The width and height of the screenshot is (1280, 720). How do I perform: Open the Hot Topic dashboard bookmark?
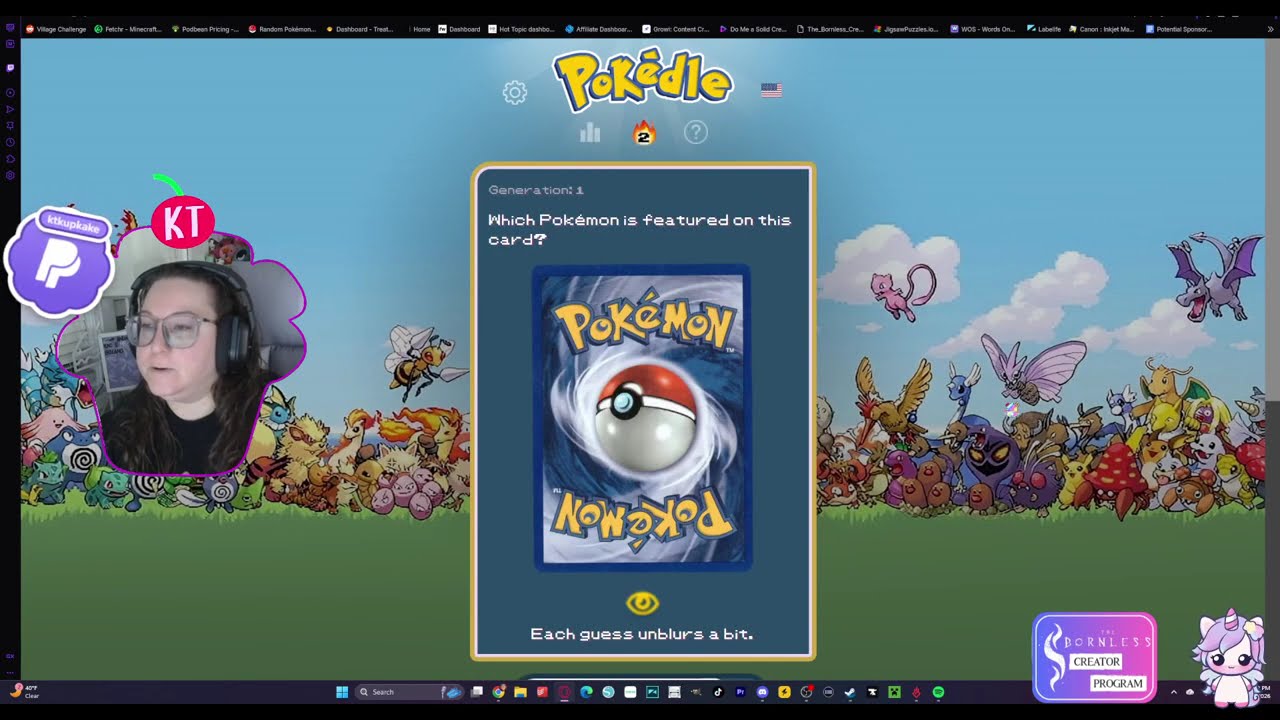[x=521, y=29]
